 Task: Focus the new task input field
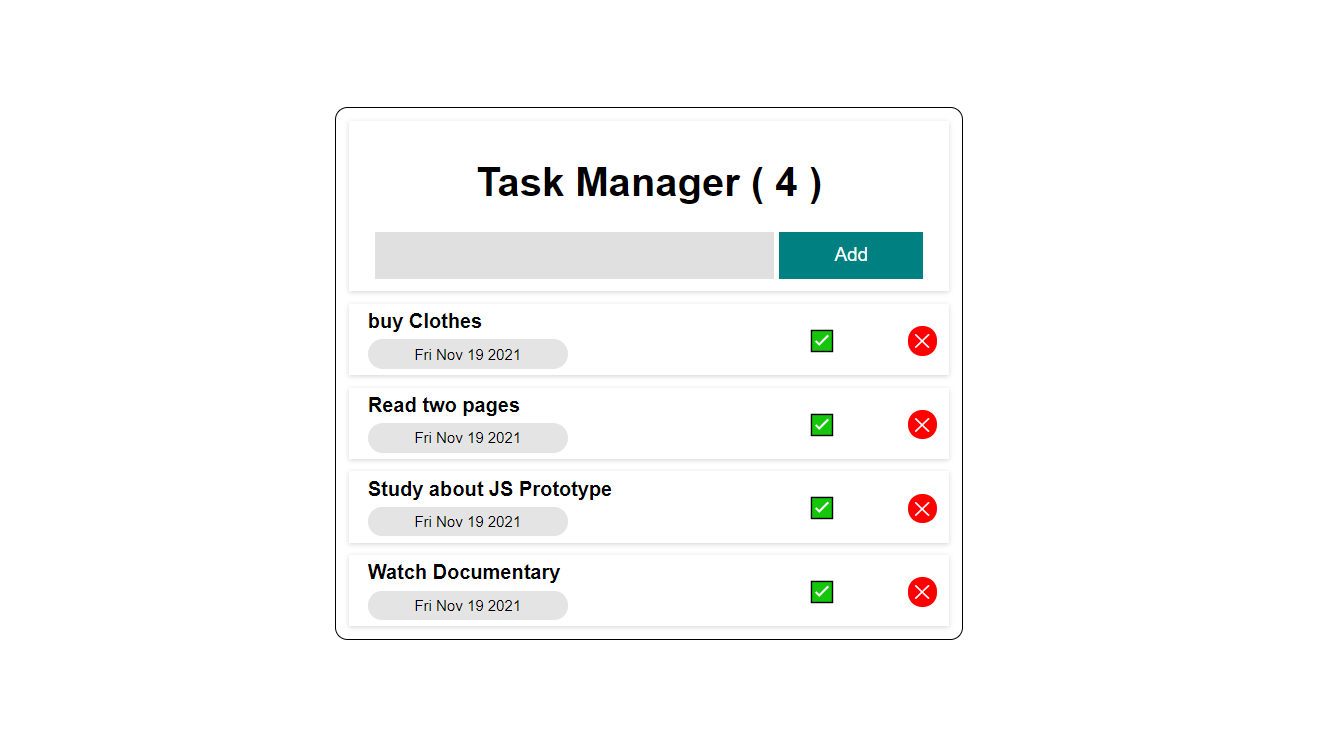574,255
